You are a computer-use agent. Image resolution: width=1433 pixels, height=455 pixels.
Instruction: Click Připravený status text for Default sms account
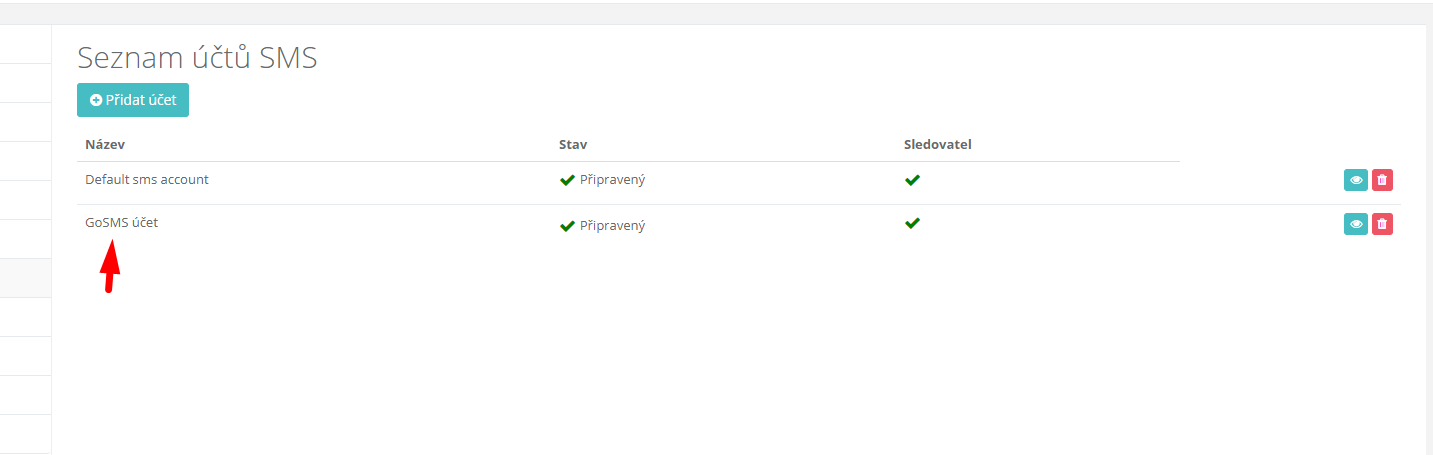tap(612, 181)
